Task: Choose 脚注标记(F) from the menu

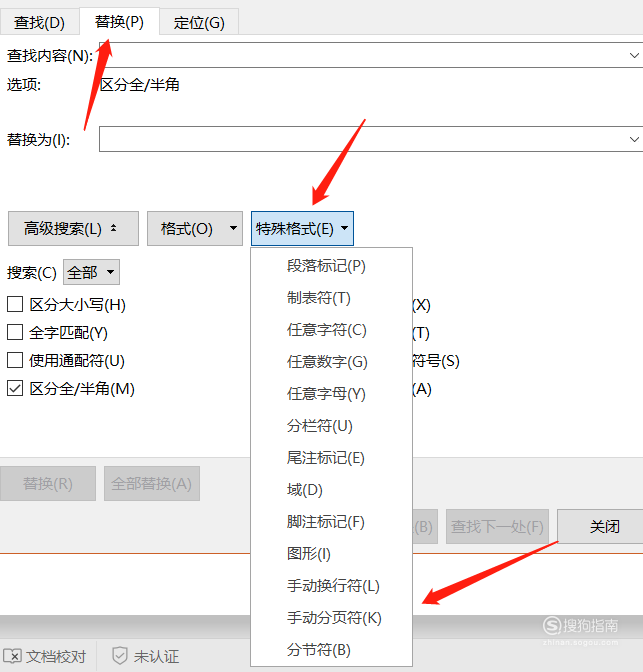Action: coord(331,522)
